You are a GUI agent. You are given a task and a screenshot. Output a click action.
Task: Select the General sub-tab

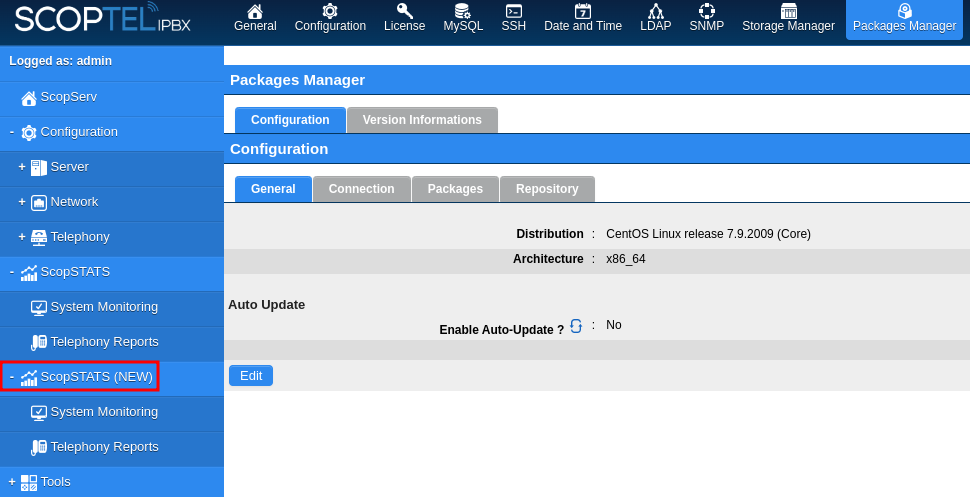pyautogui.click(x=273, y=189)
